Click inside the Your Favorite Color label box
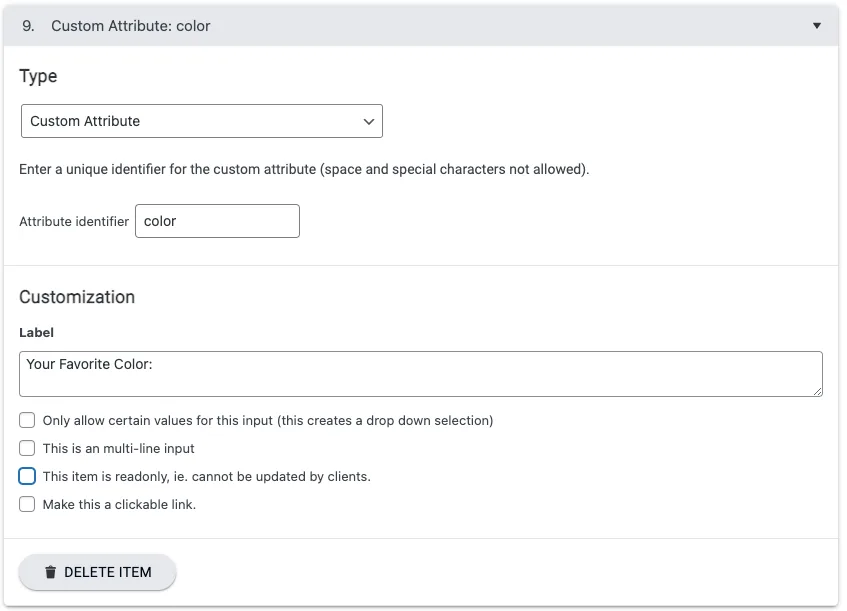Viewport: 847px width, 611px height. coord(420,371)
